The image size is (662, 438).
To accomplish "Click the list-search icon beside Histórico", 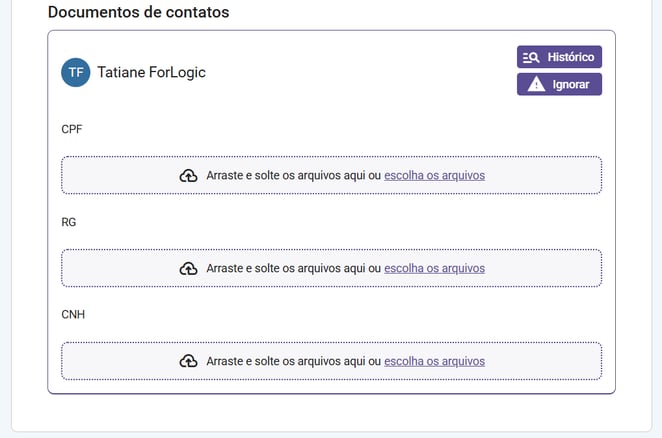I will [x=531, y=57].
